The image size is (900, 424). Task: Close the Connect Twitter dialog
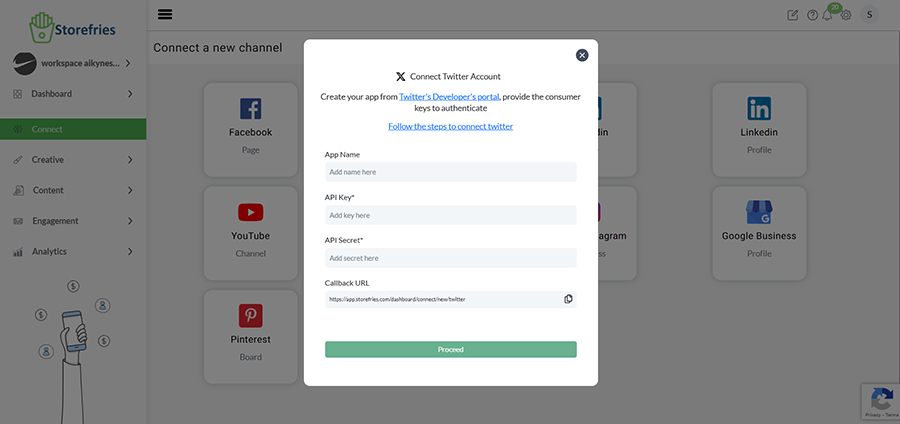pos(582,55)
